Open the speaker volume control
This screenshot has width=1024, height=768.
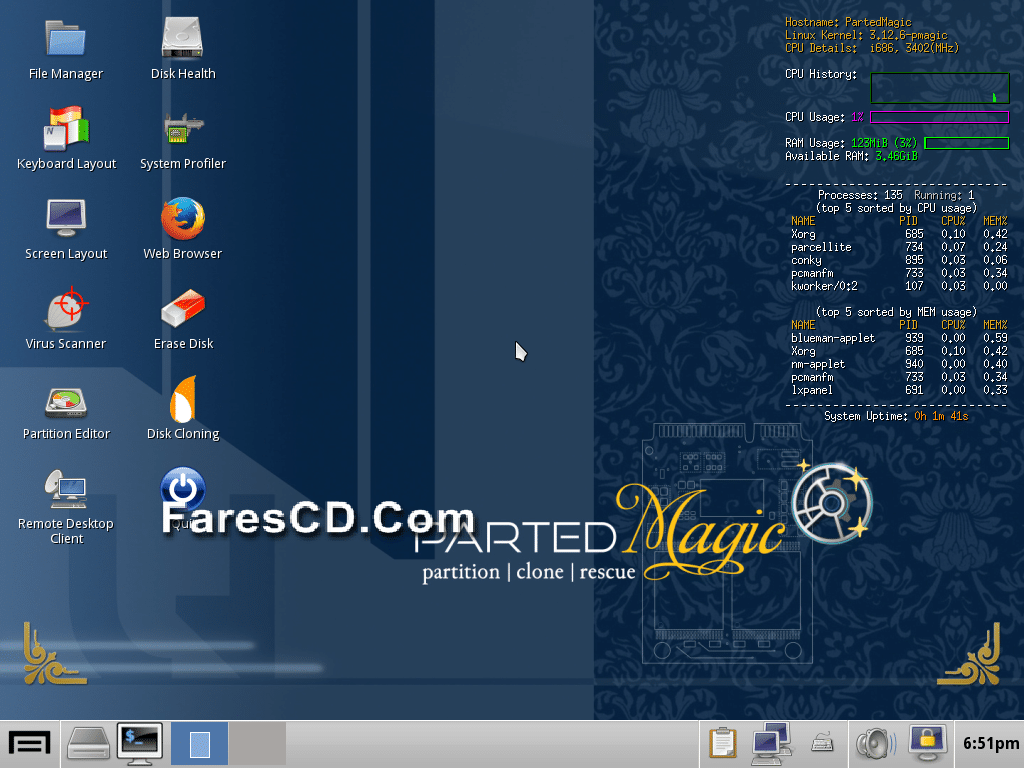coord(876,744)
